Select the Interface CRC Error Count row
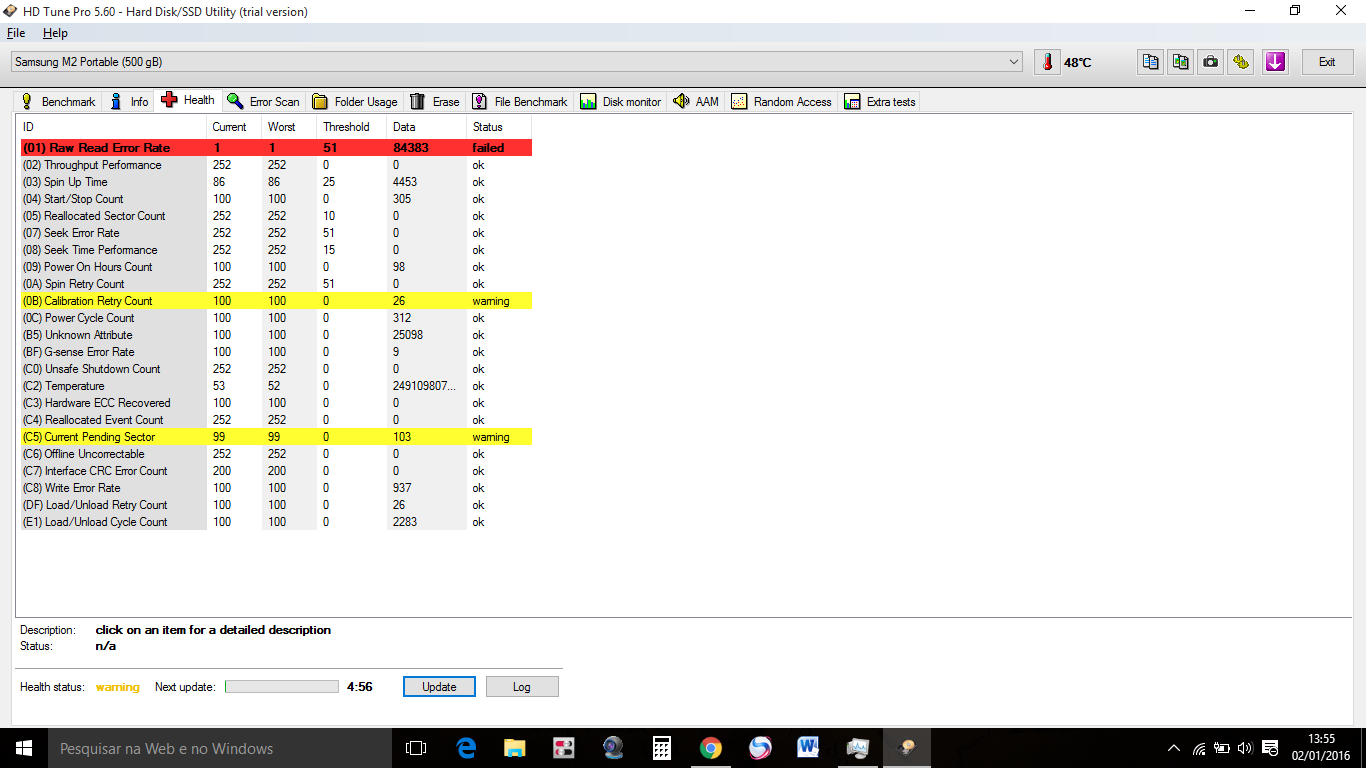 [x=276, y=471]
